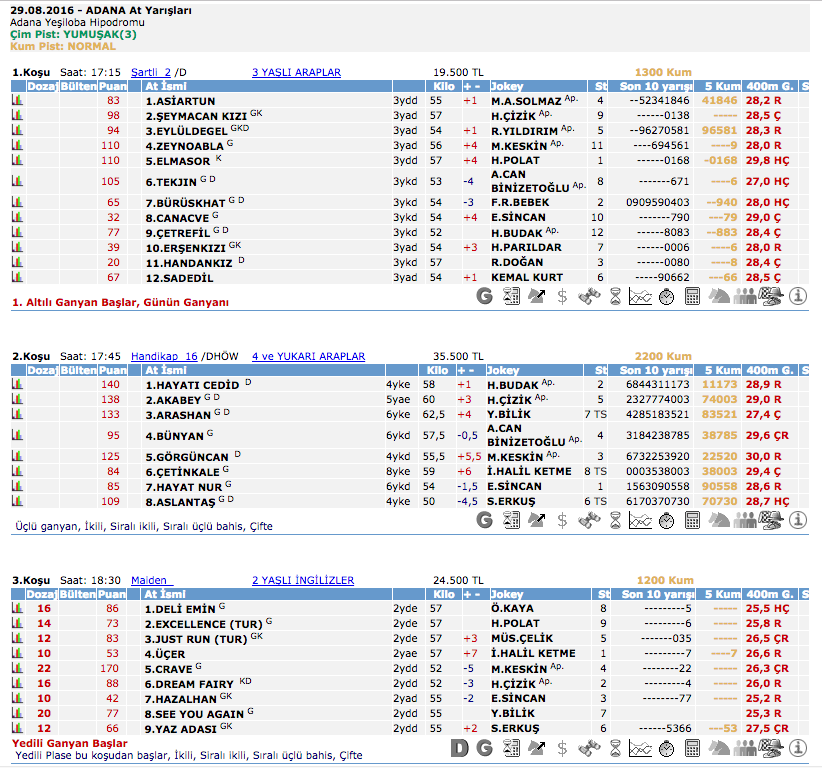Click the calculator icon under race 3
This screenshot has width=822, height=768.
point(693,747)
